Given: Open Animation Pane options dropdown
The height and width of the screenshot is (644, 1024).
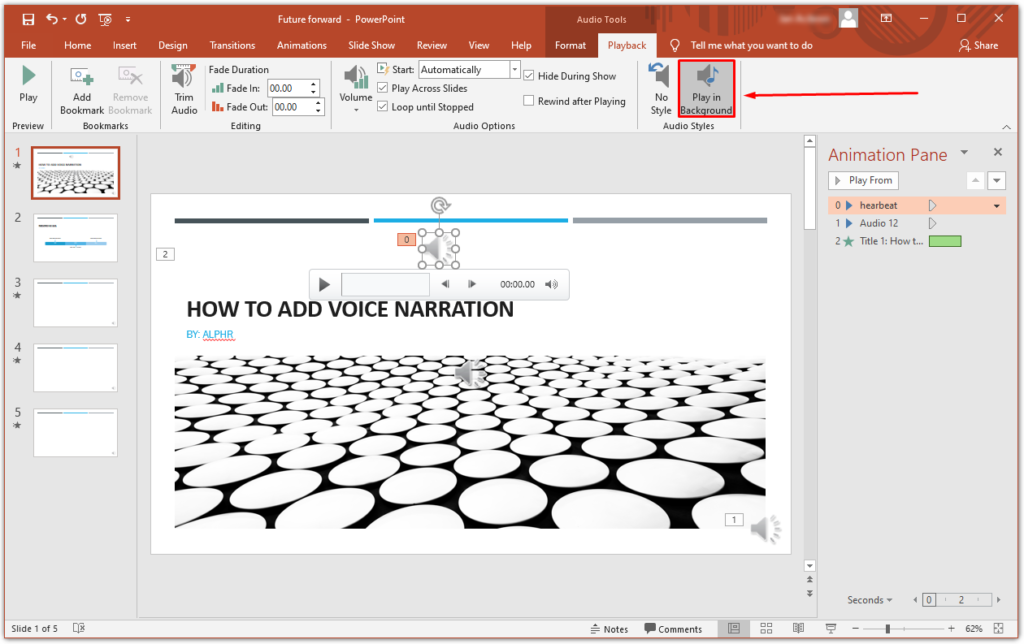Looking at the screenshot, I should [964, 153].
